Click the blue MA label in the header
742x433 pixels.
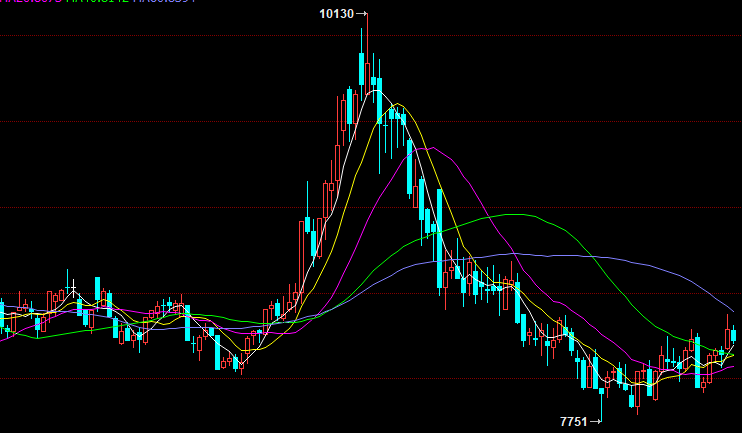point(165,2)
